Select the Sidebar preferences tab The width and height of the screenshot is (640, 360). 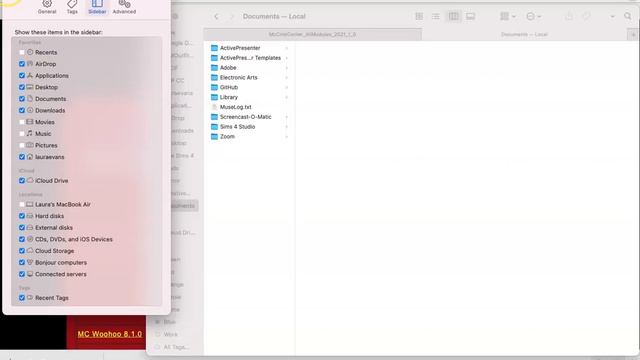tap(97, 7)
